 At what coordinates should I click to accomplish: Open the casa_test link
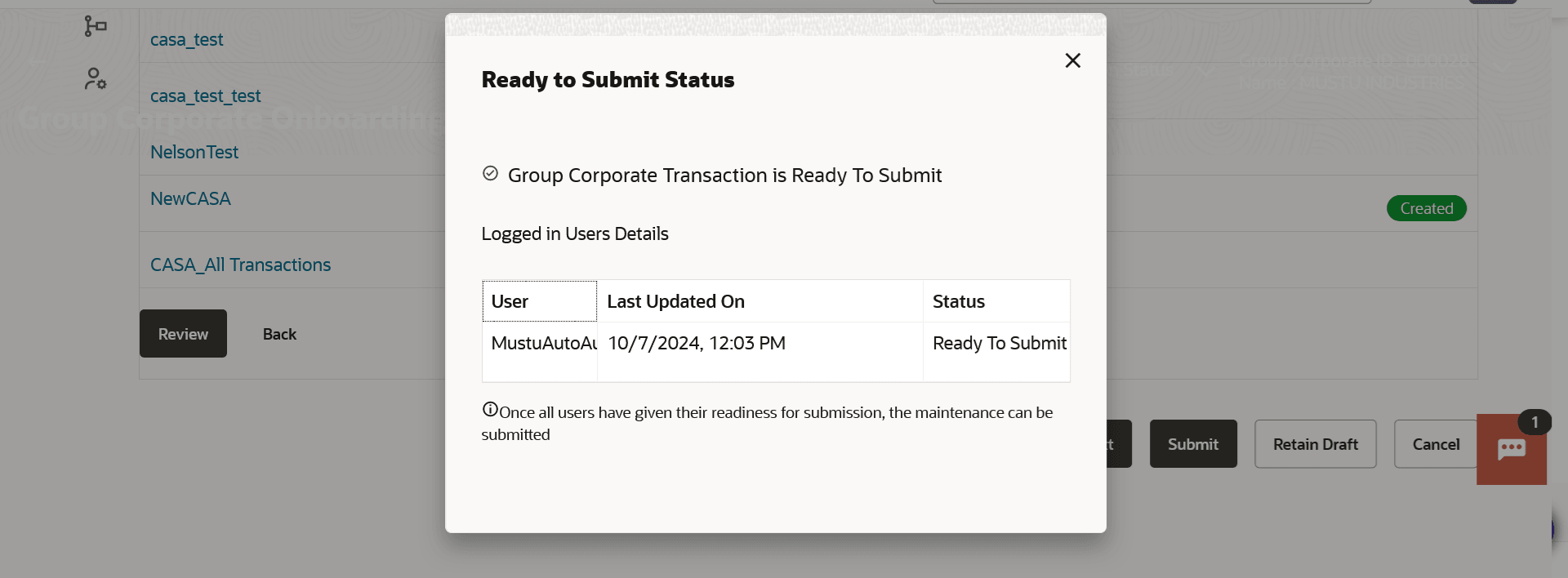(186, 39)
